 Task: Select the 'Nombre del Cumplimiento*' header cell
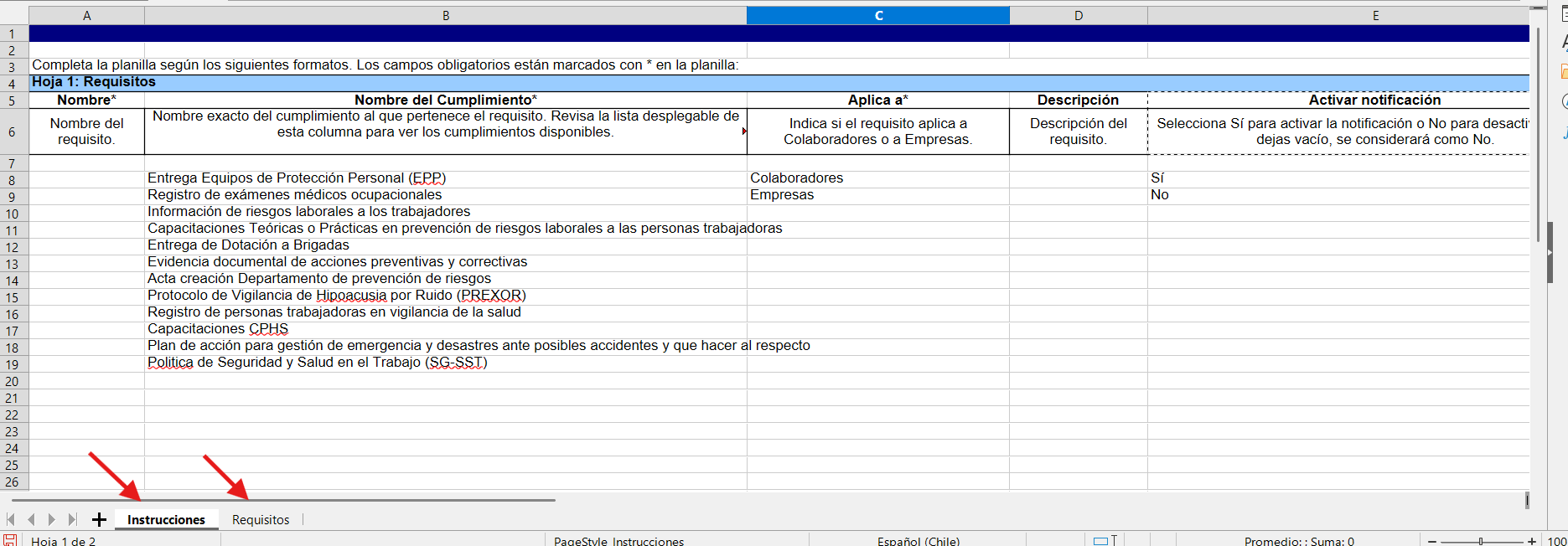click(x=446, y=100)
